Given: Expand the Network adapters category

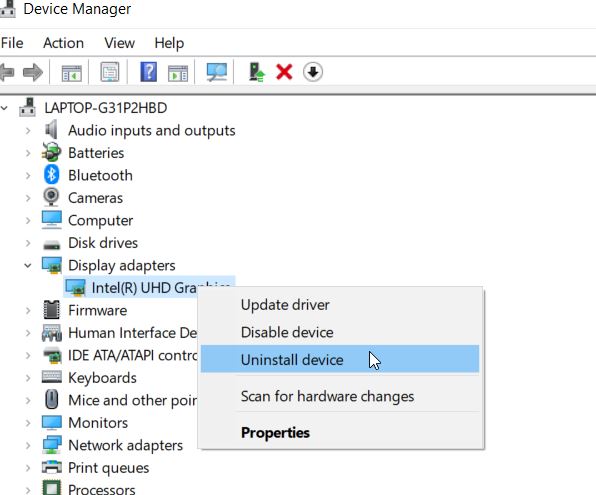Looking at the screenshot, I should 28,445.
